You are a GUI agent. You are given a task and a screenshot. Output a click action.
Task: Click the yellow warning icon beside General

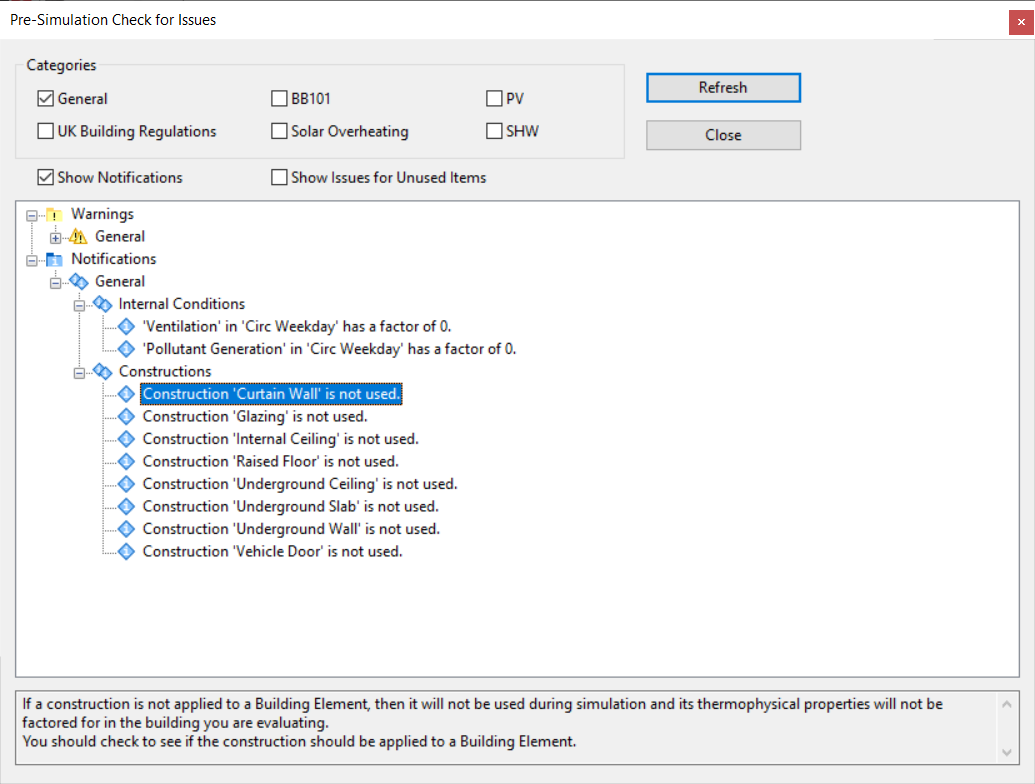[x=78, y=236]
